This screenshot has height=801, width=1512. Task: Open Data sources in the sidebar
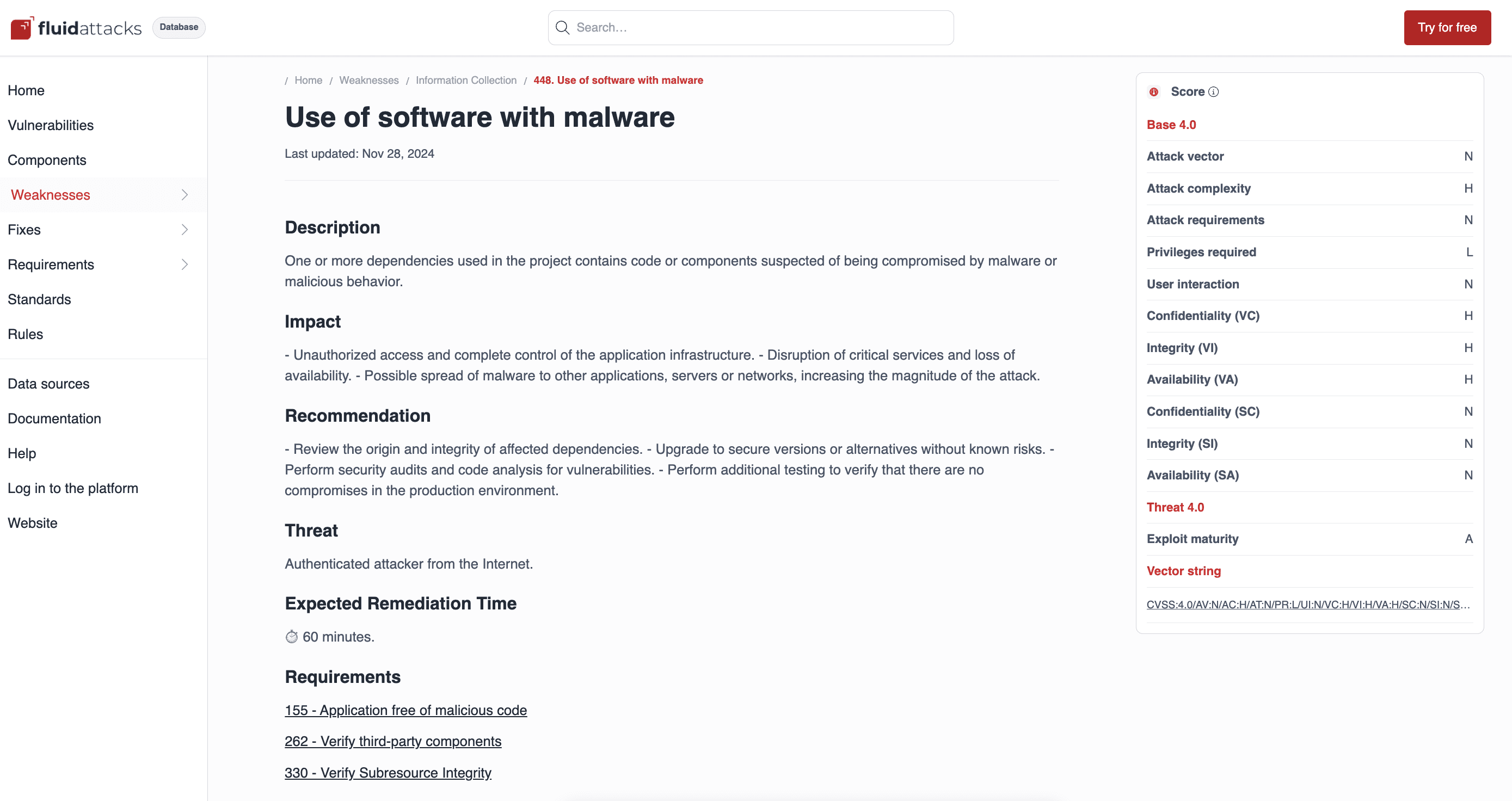[49, 384]
